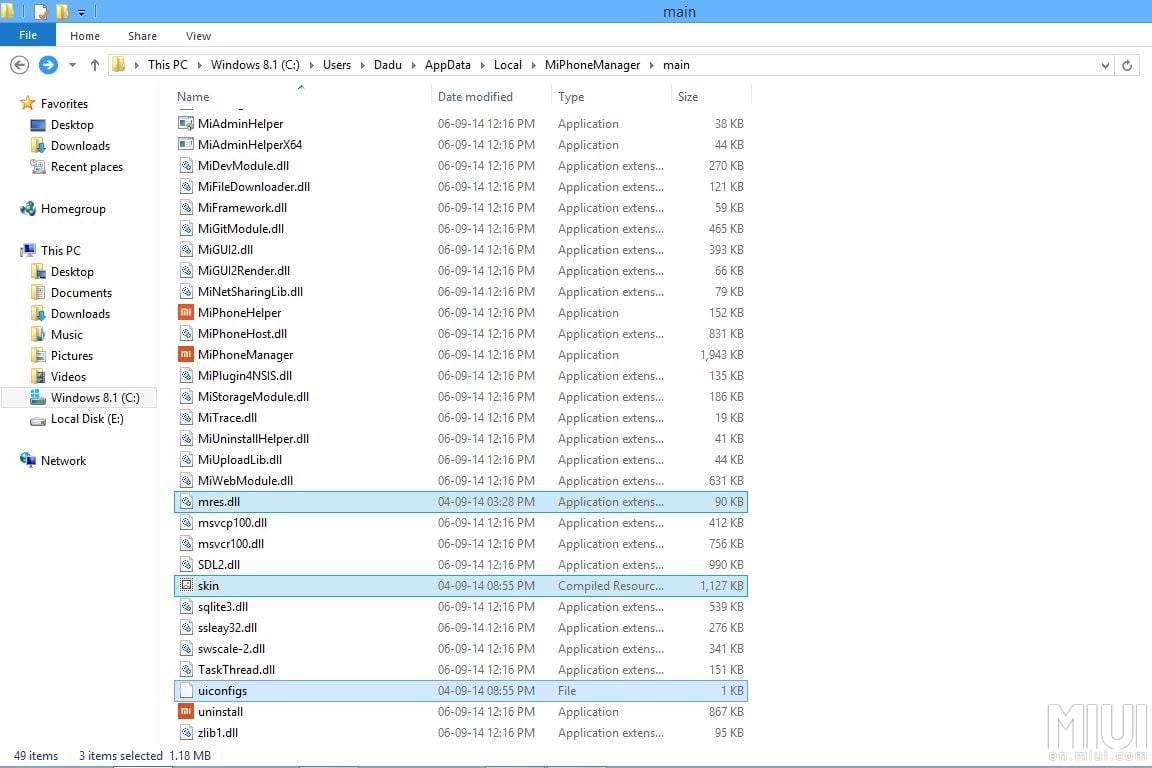Select the MiWebModule.dll file name
Viewport: 1152px width, 768px height.
[x=245, y=481]
